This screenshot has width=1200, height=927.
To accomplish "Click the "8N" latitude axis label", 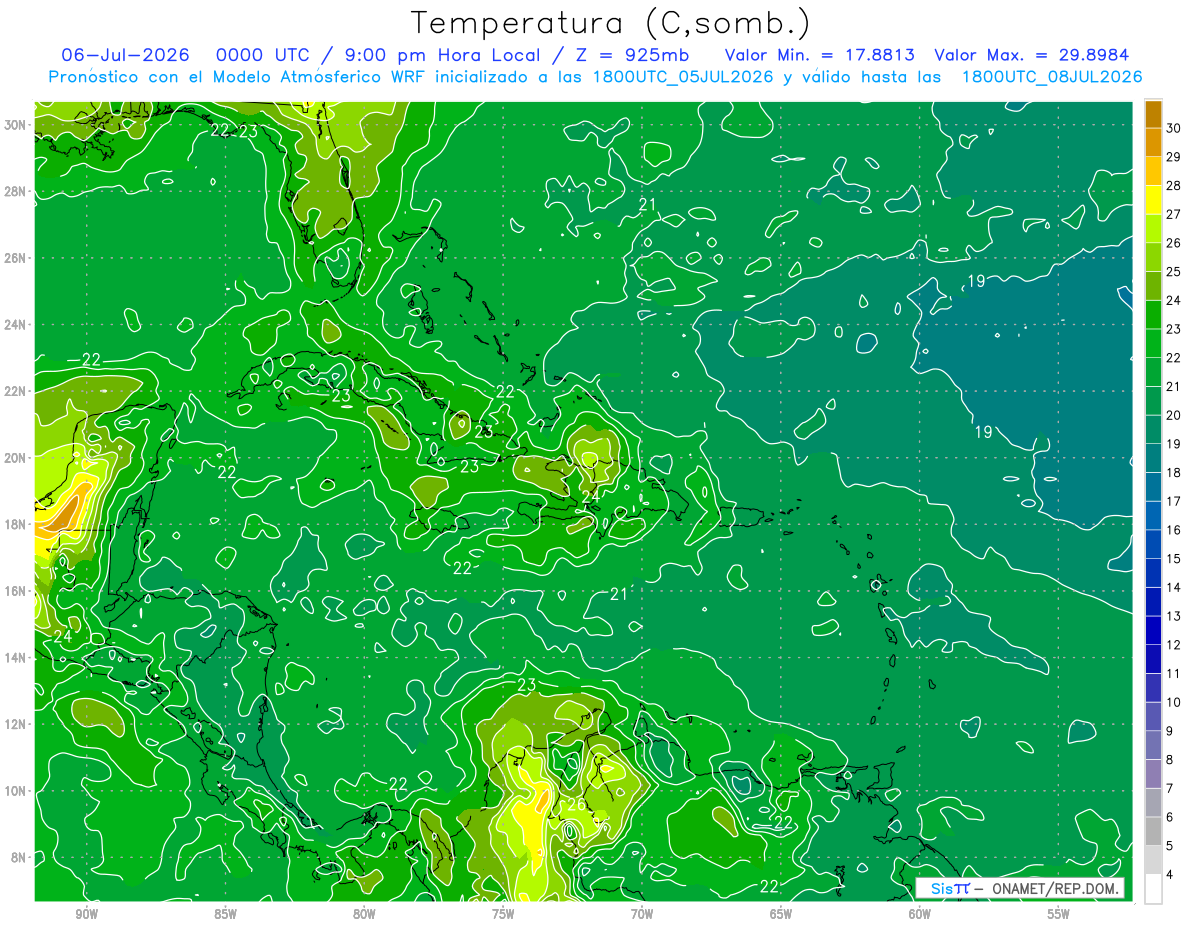I will (20, 857).
